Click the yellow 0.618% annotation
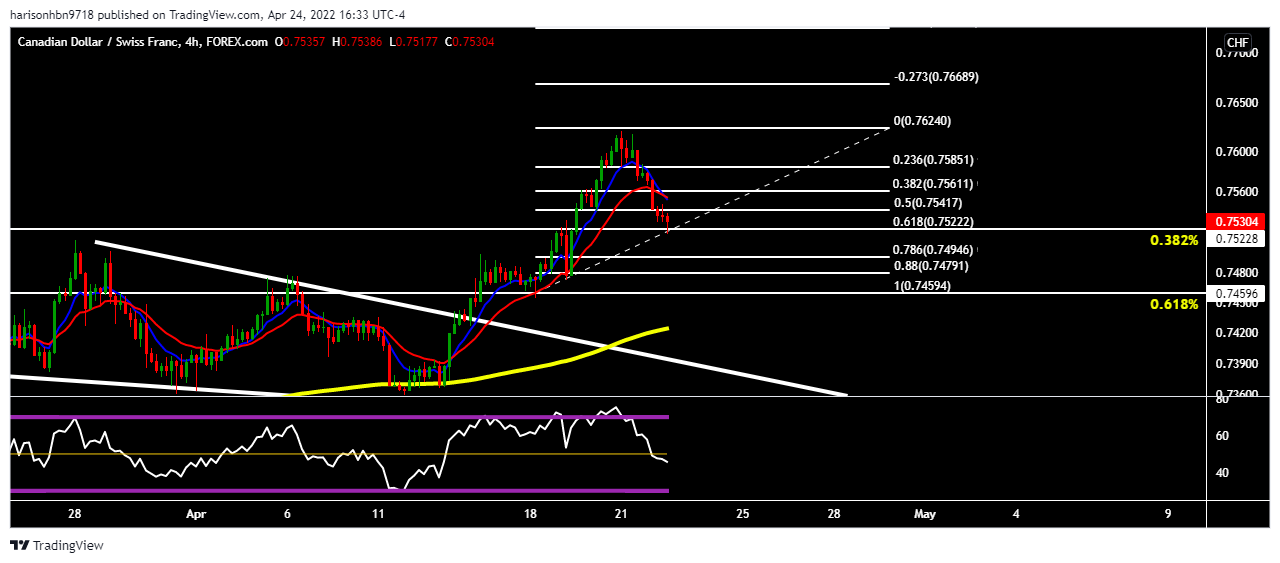The width and height of the screenshot is (1280, 563). pyautogui.click(x=1173, y=303)
